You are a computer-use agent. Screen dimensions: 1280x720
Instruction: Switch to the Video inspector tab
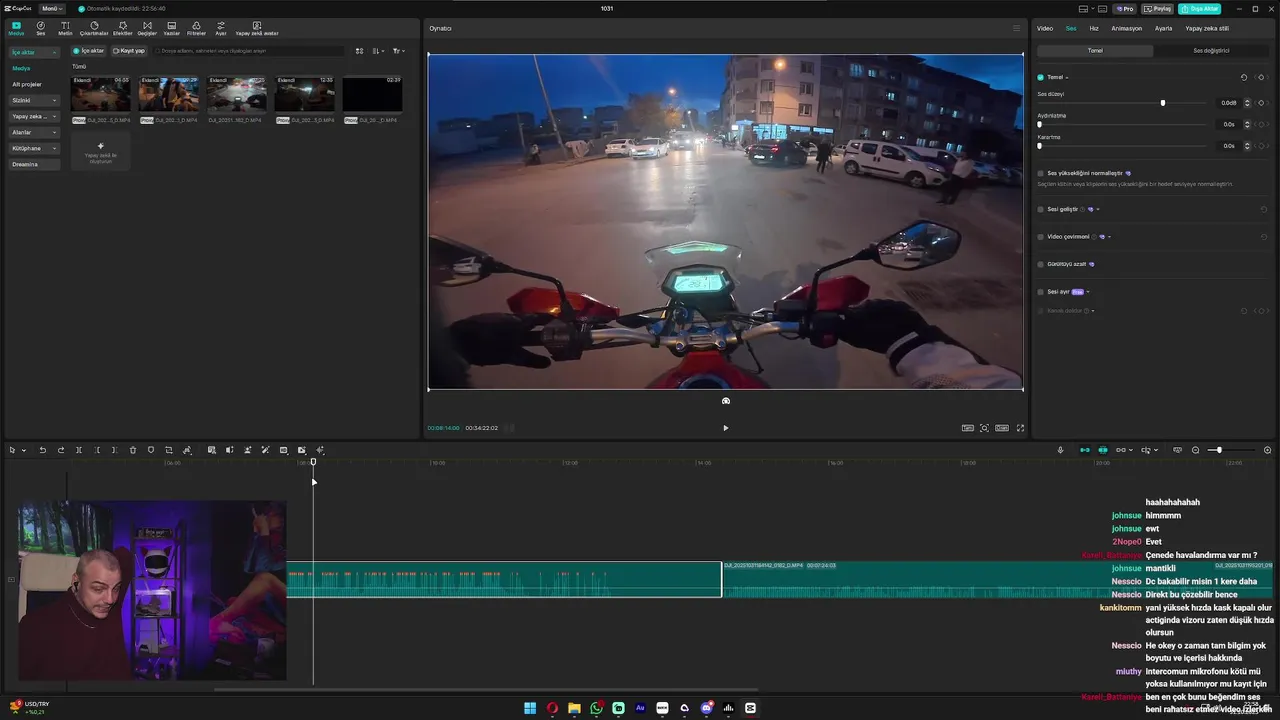pyautogui.click(x=1045, y=28)
